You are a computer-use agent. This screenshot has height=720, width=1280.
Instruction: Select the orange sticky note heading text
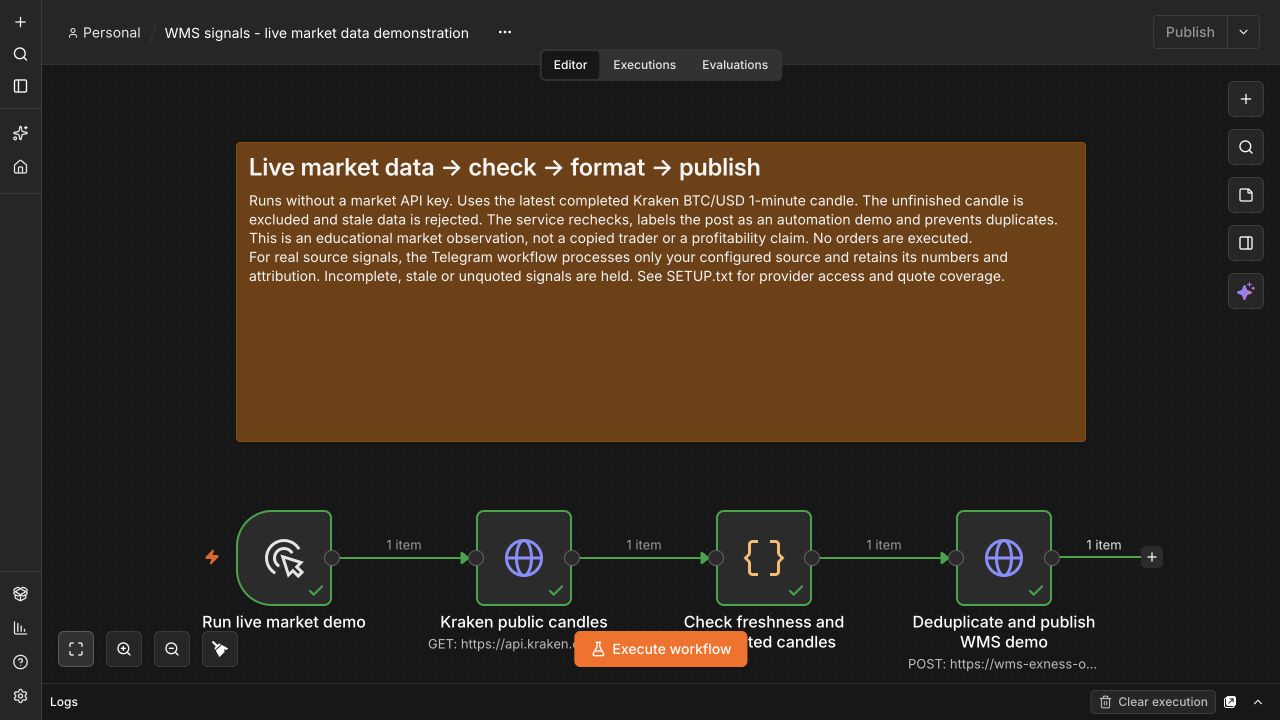click(x=504, y=167)
